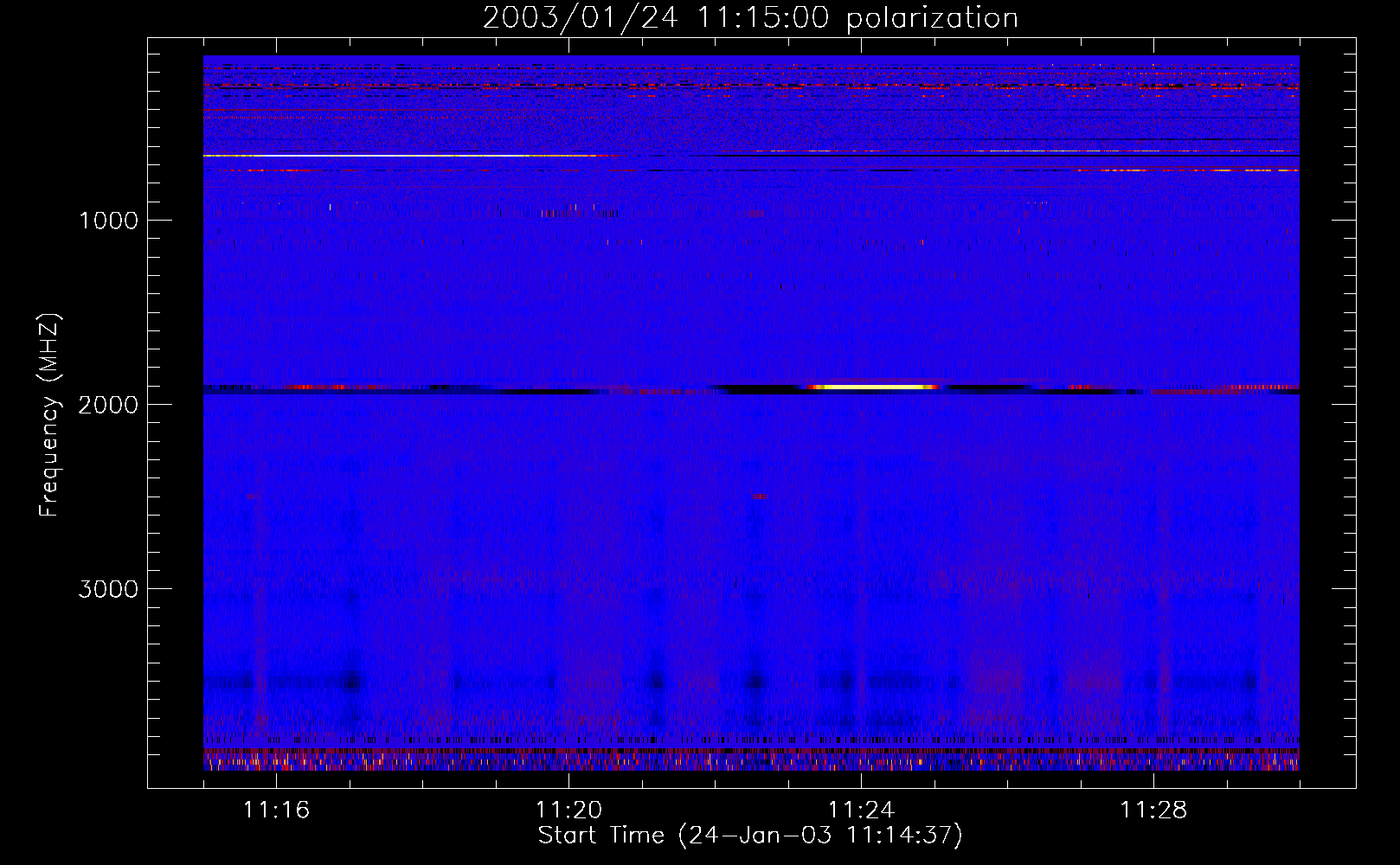The width and height of the screenshot is (1400, 865).
Task: Click the plot title '2003/01/24 11:15:00 polarization'
Action: click(x=750, y=18)
